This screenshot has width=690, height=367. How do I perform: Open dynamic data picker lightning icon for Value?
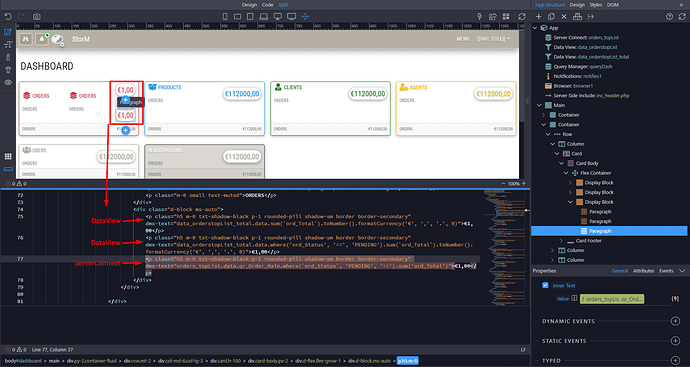675,299
